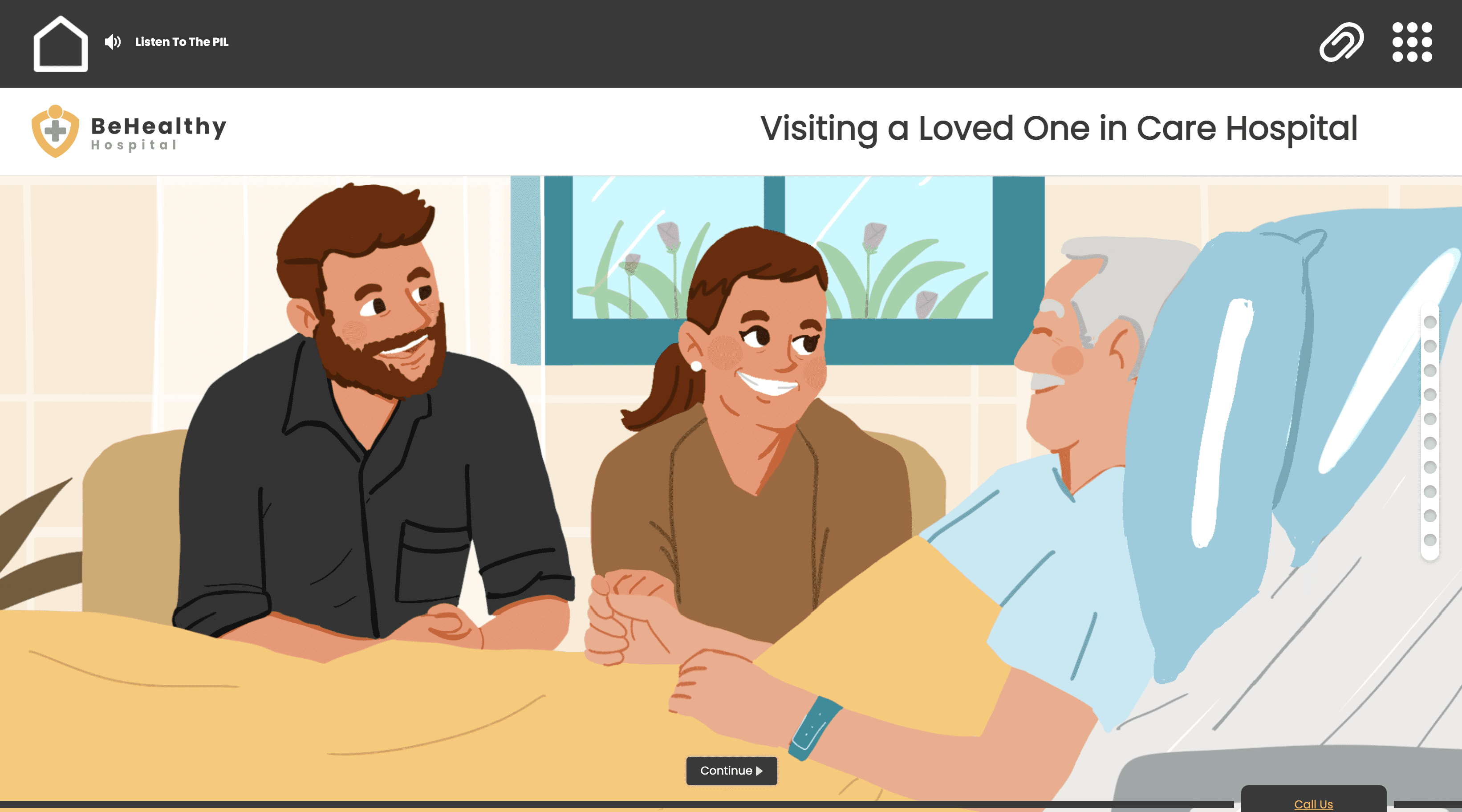Choose the sixth page navigation dot
Viewport: 1462px width, 812px height.
click(x=1430, y=443)
